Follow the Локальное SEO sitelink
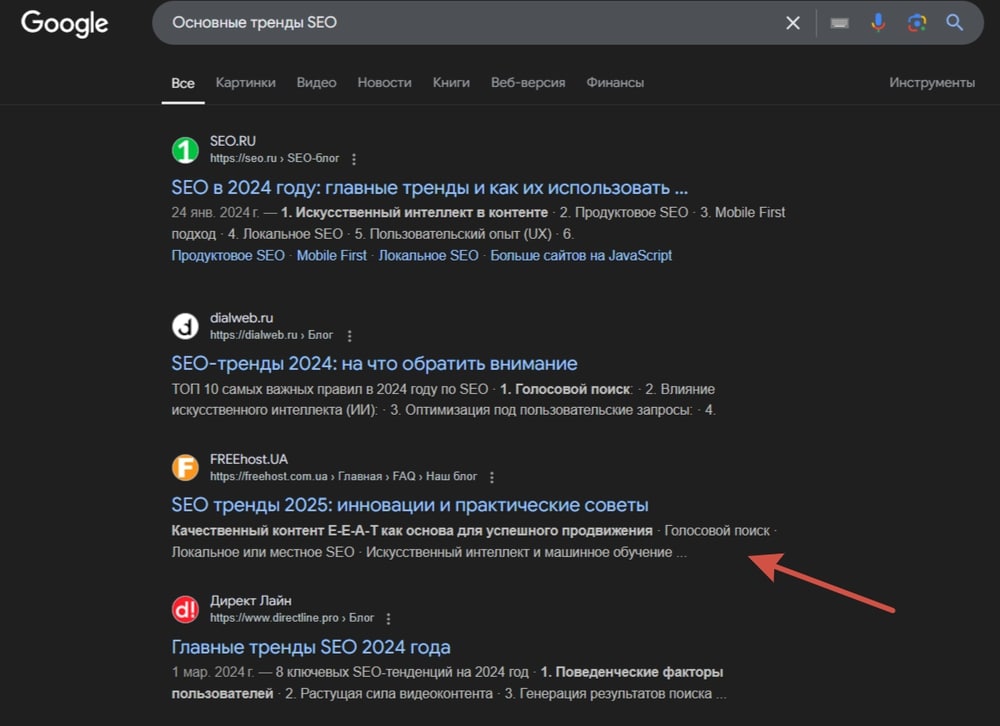Image resolution: width=1000 pixels, height=726 pixels. [x=429, y=255]
